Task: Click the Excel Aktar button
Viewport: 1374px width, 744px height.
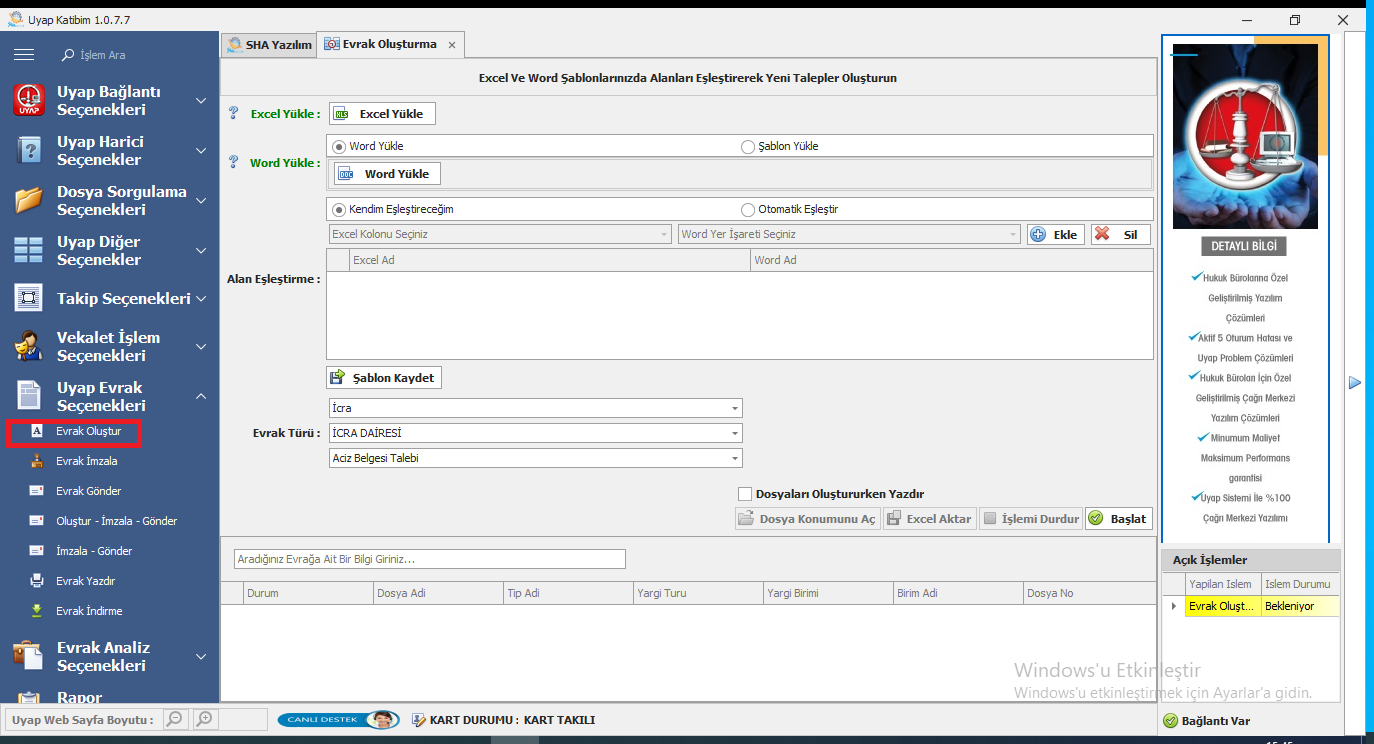Action: click(929, 519)
